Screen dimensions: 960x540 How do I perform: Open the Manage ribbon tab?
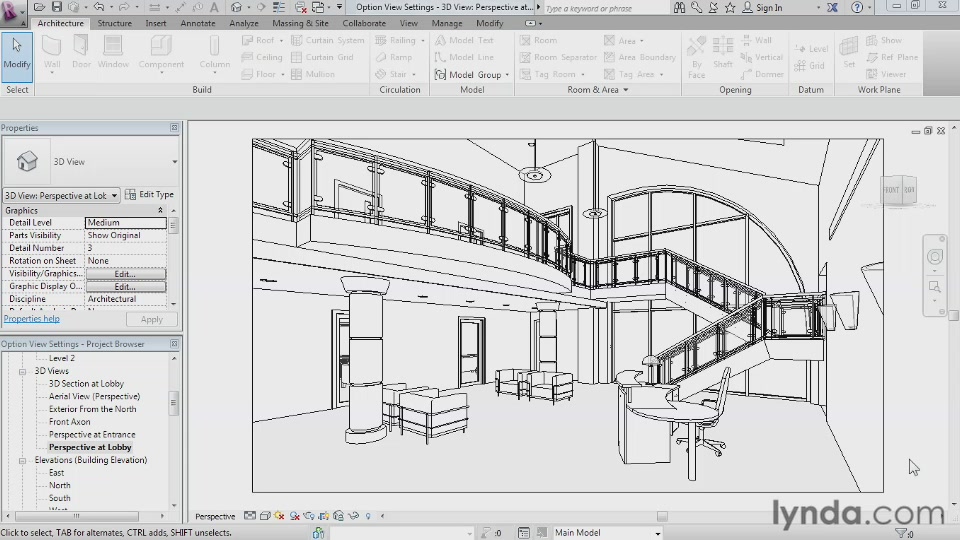click(x=447, y=23)
